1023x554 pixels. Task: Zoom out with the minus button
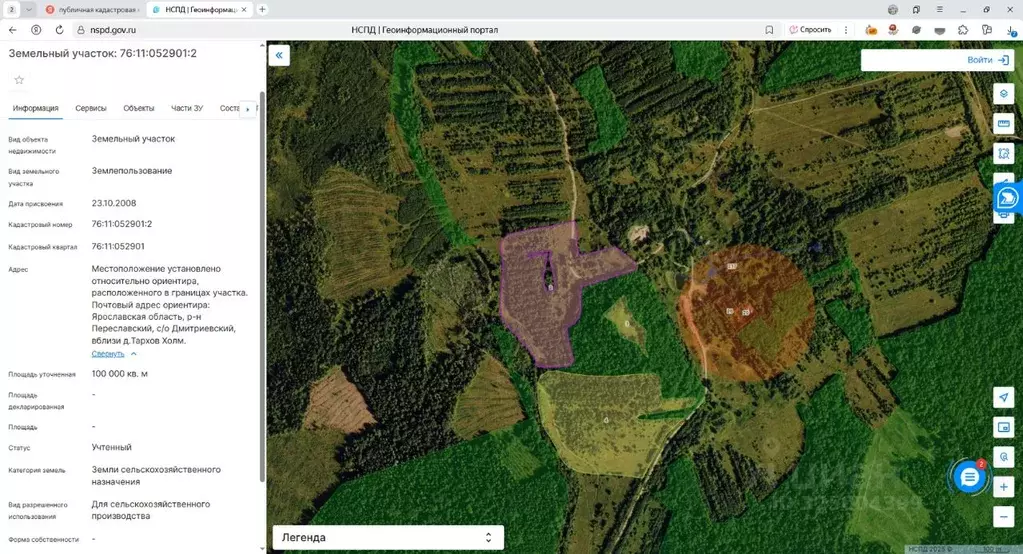[x=1004, y=517]
